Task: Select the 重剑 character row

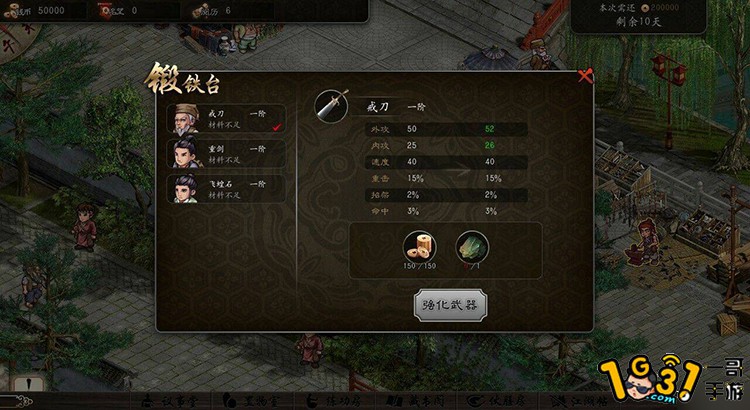Action: (226, 154)
